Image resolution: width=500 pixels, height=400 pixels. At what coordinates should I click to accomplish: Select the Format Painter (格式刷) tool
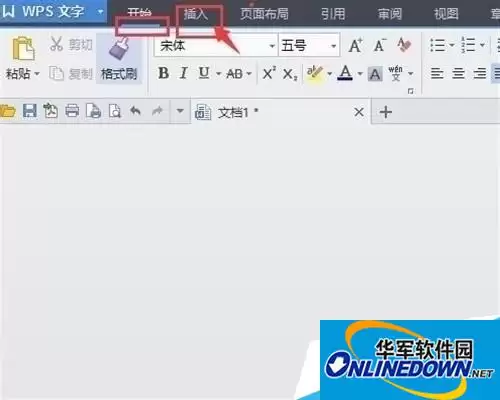119,58
